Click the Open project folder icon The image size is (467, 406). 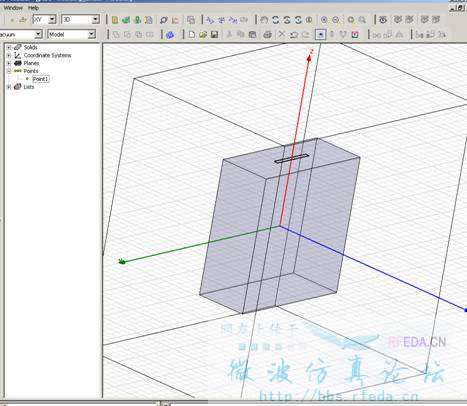pos(203,34)
